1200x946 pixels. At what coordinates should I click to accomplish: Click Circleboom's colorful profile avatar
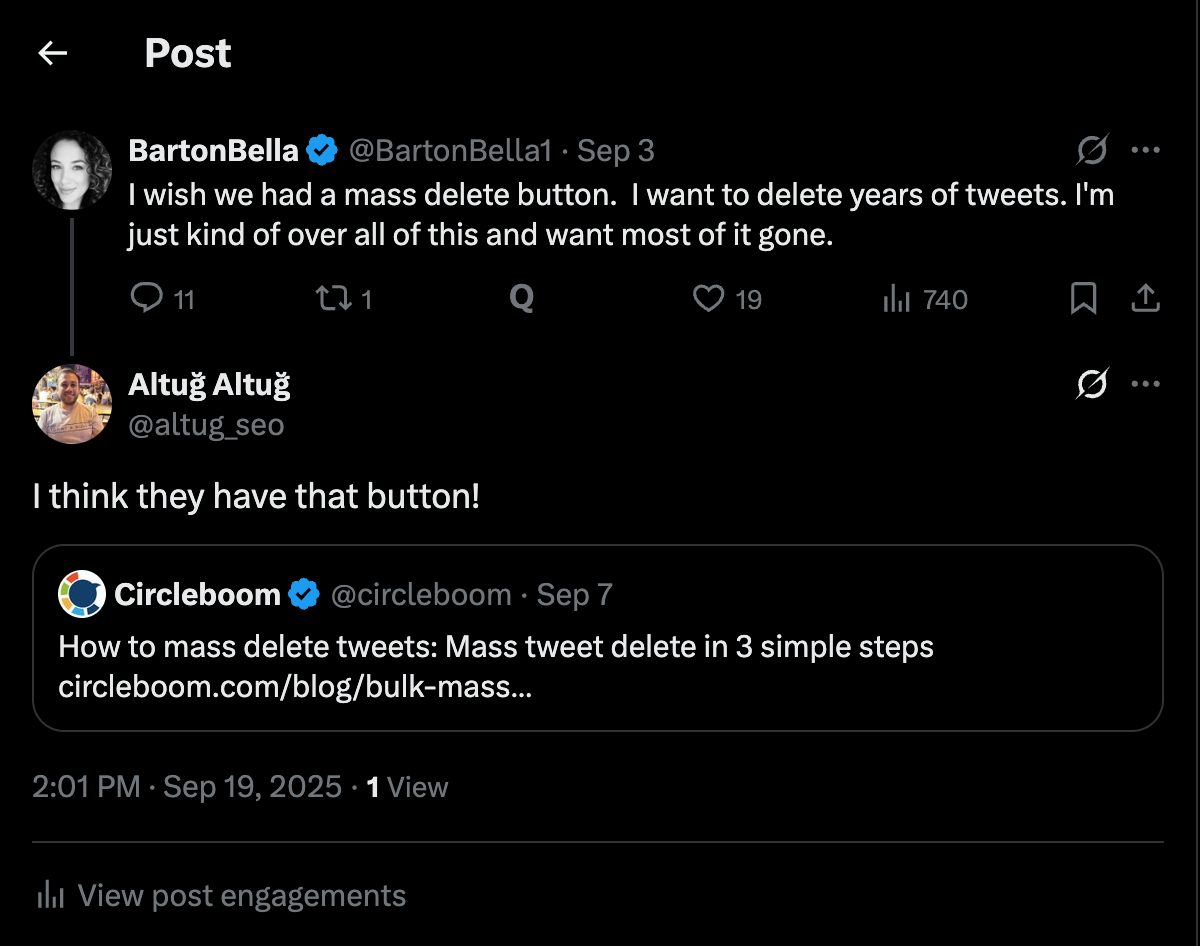81,593
